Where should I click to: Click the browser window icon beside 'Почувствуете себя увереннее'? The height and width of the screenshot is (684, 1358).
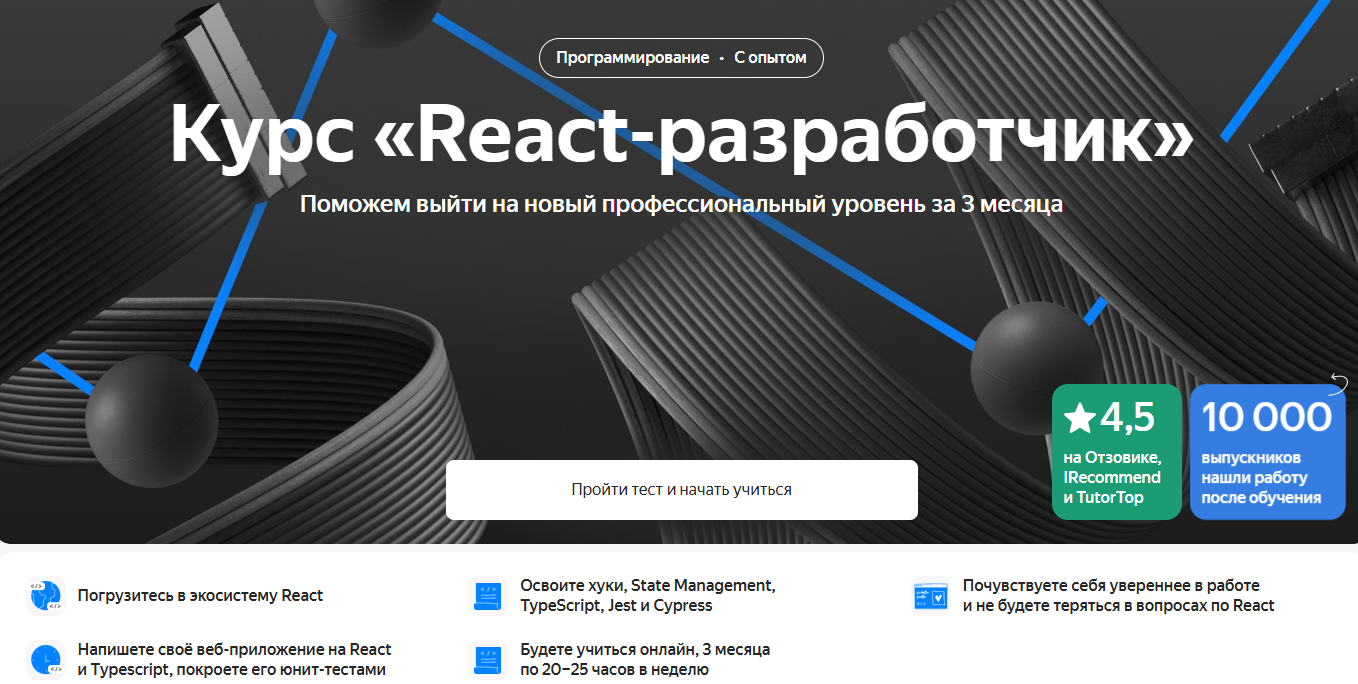(x=931, y=596)
